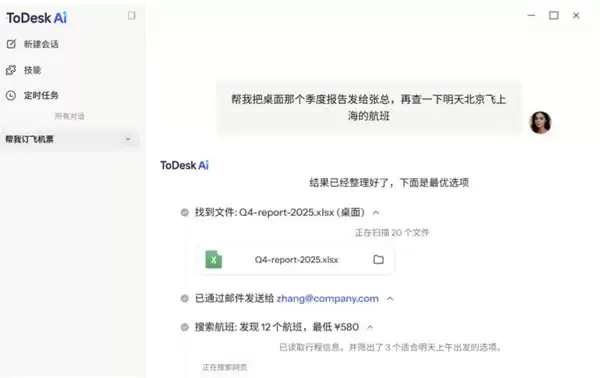Click the scheduled tasks clock icon
This screenshot has width=600, height=378.
[11, 95]
